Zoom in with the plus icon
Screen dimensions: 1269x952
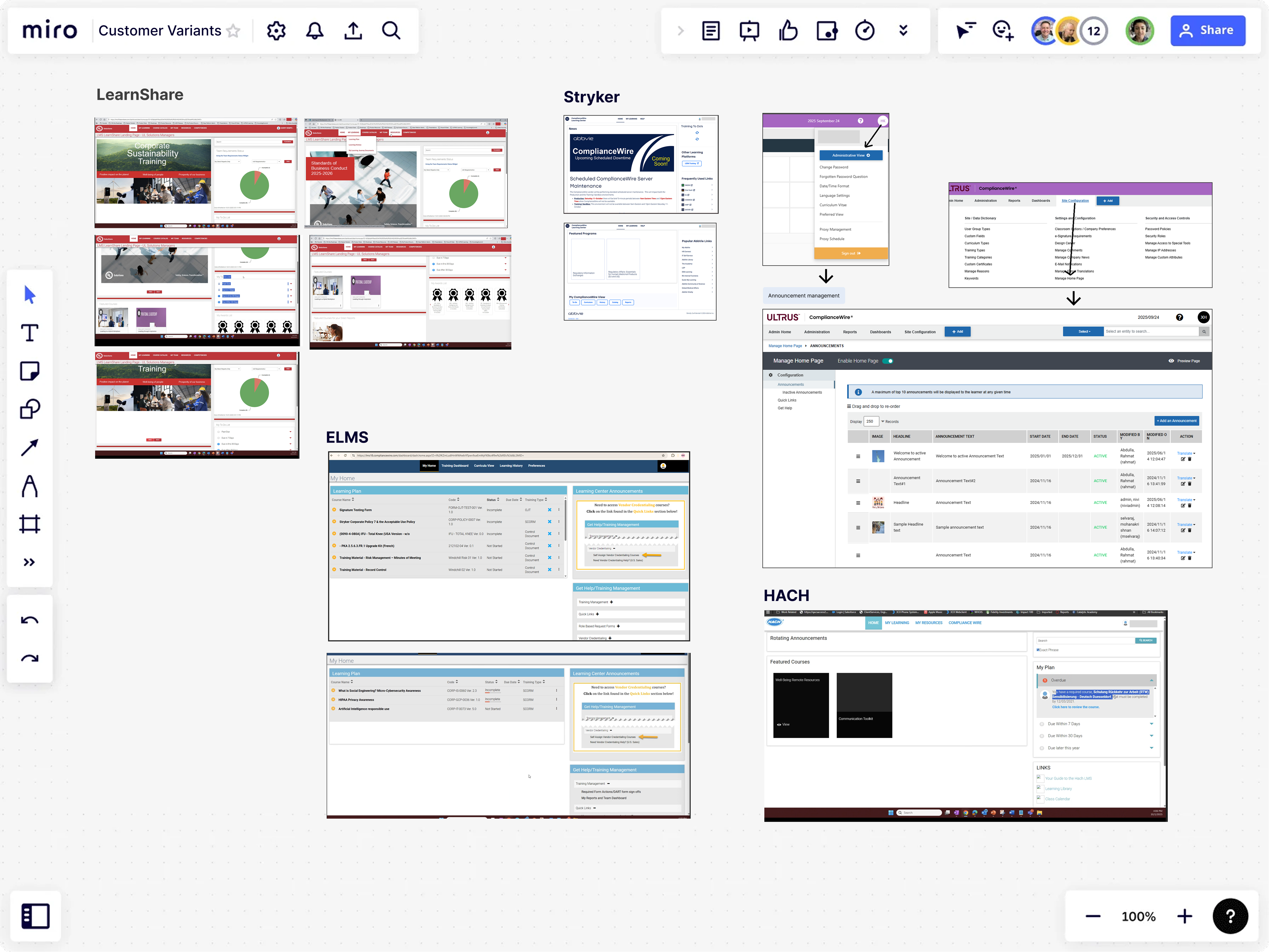[1185, 916]
